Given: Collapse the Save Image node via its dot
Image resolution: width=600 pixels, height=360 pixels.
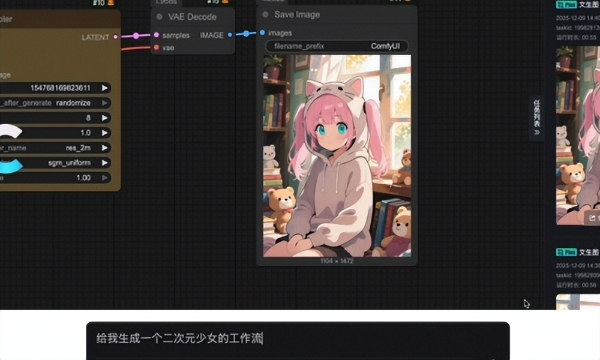Looking at the screenshot, I should [x=265, y=15].
